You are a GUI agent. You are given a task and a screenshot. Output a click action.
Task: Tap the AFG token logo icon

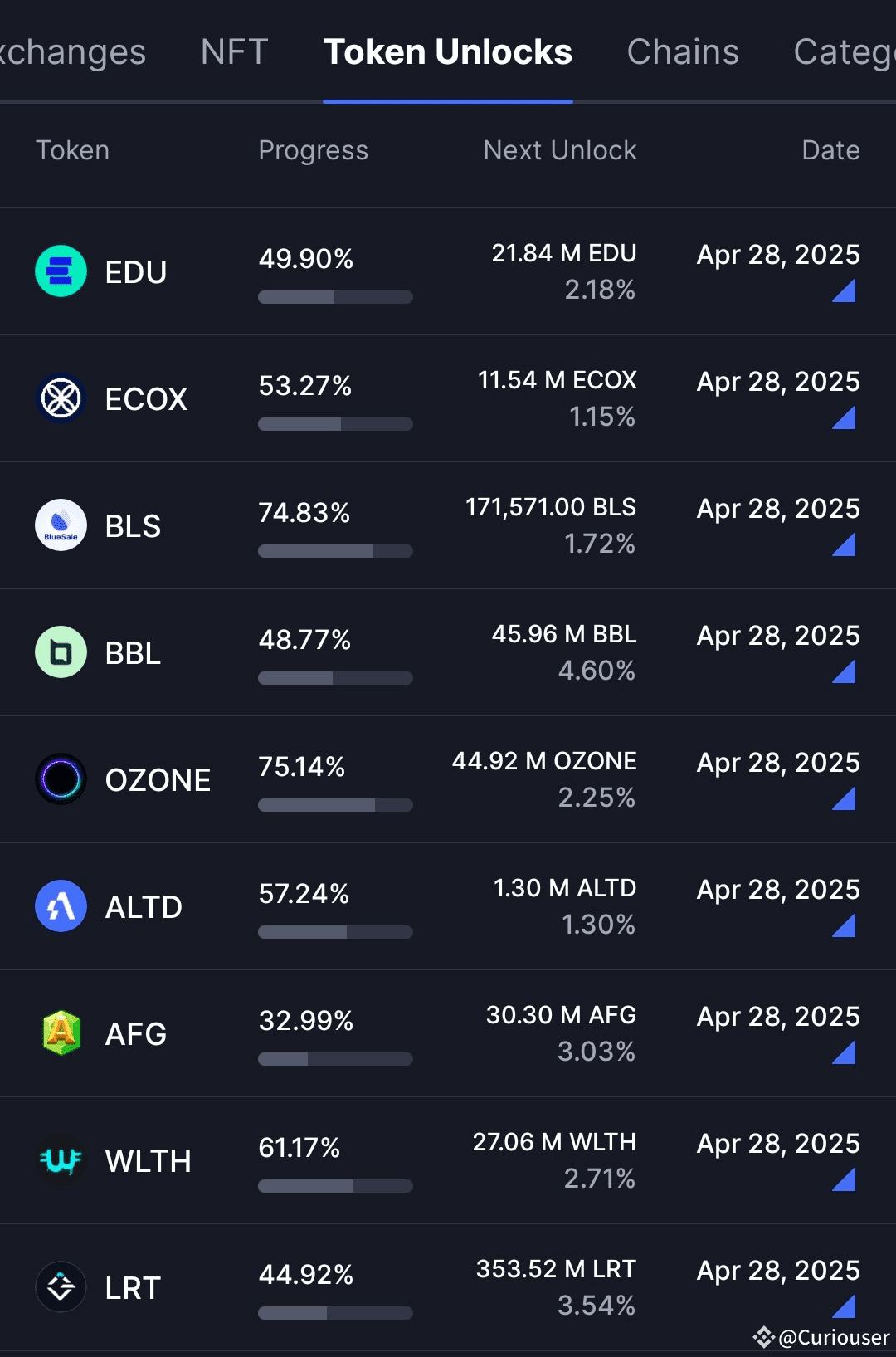[61, 1033]
